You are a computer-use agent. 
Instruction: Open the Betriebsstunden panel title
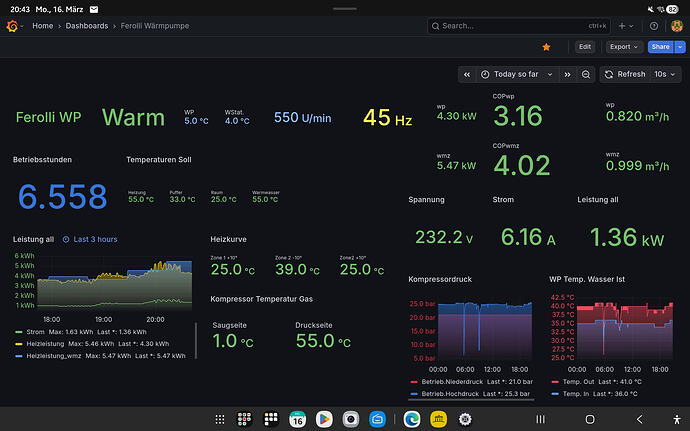pyautogui.click(x=42, y=160)
